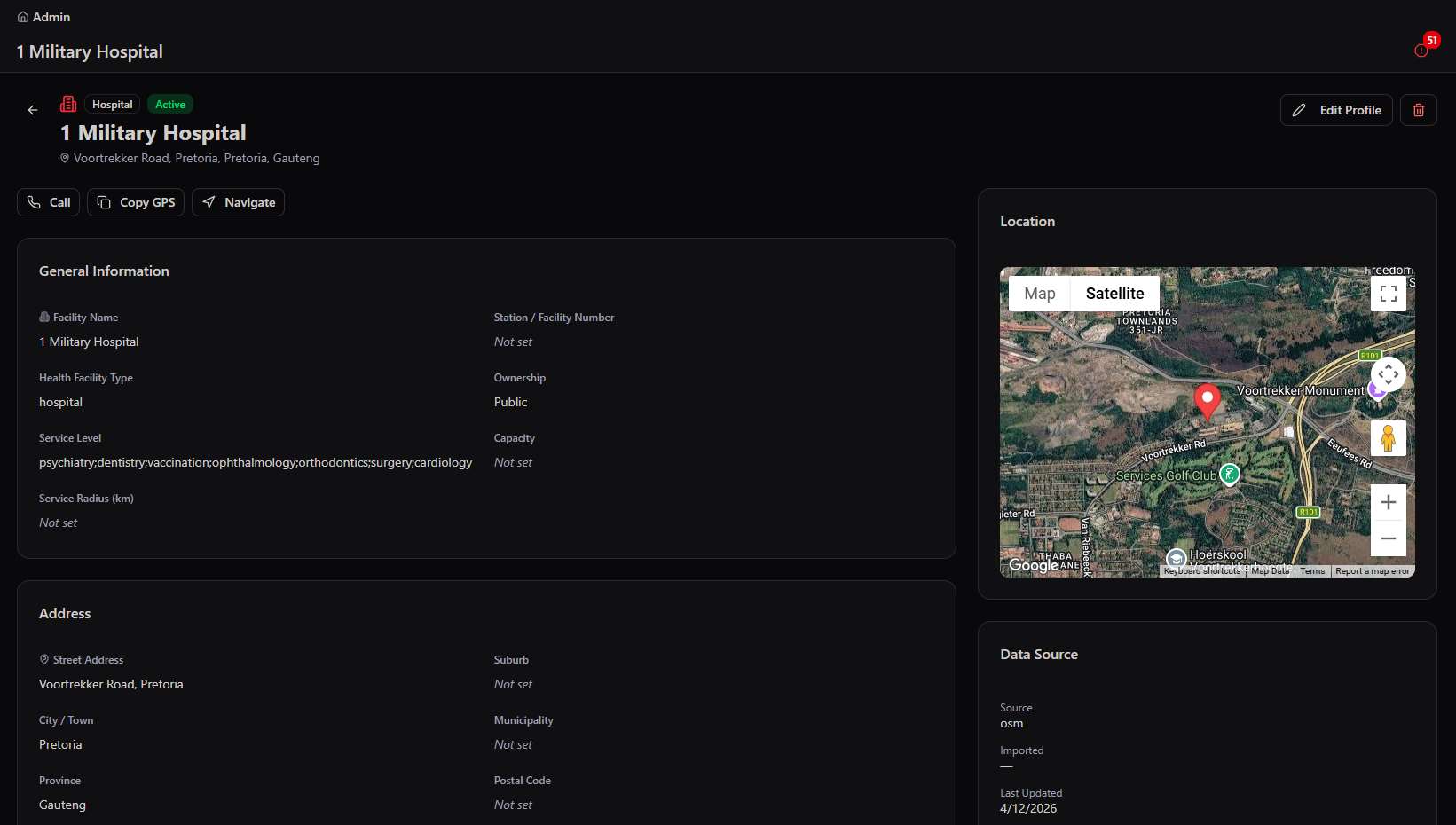Zoom in on the map
Screen dimensions: 1456x825
click(x=1389, y=502)
